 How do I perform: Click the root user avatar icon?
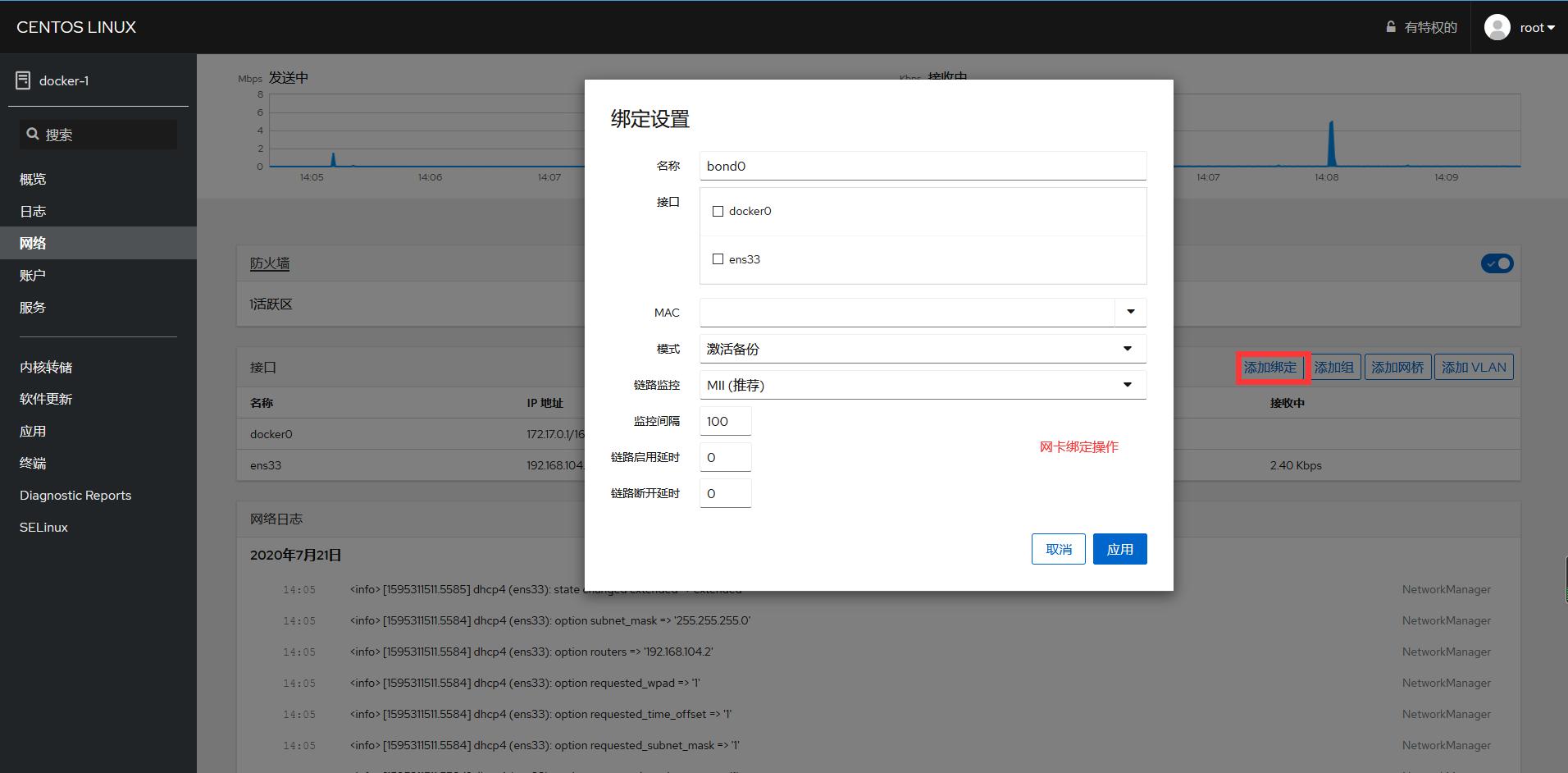coord(1497,26)
